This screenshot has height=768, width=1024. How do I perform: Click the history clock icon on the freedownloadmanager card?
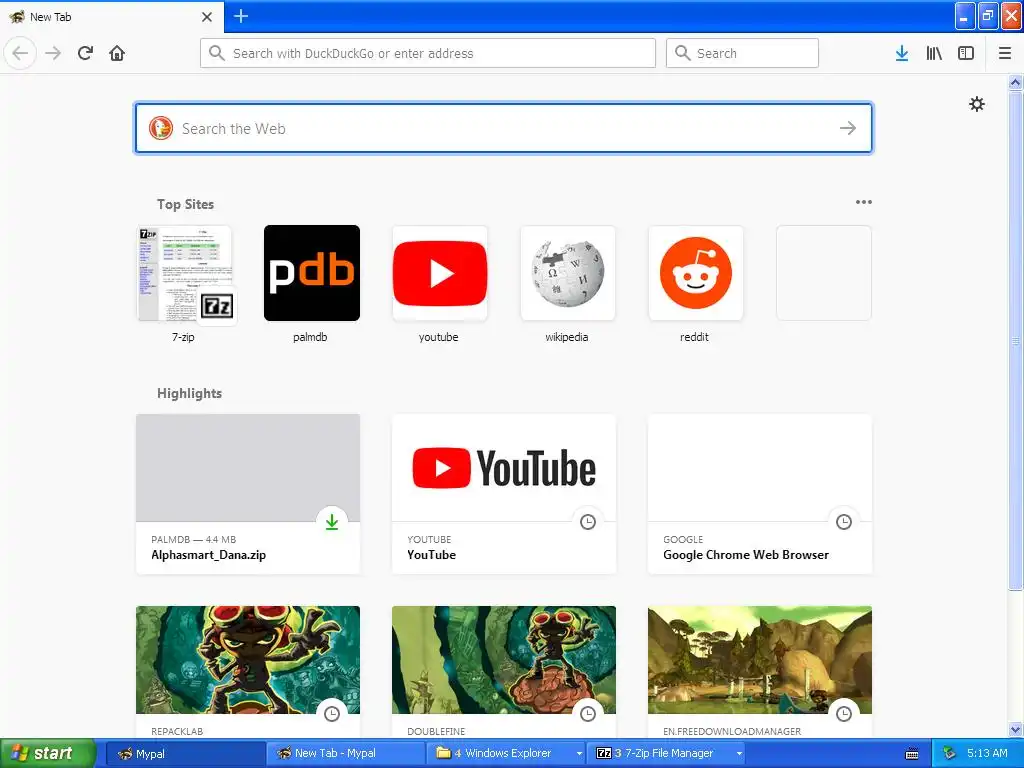[844, 714]
